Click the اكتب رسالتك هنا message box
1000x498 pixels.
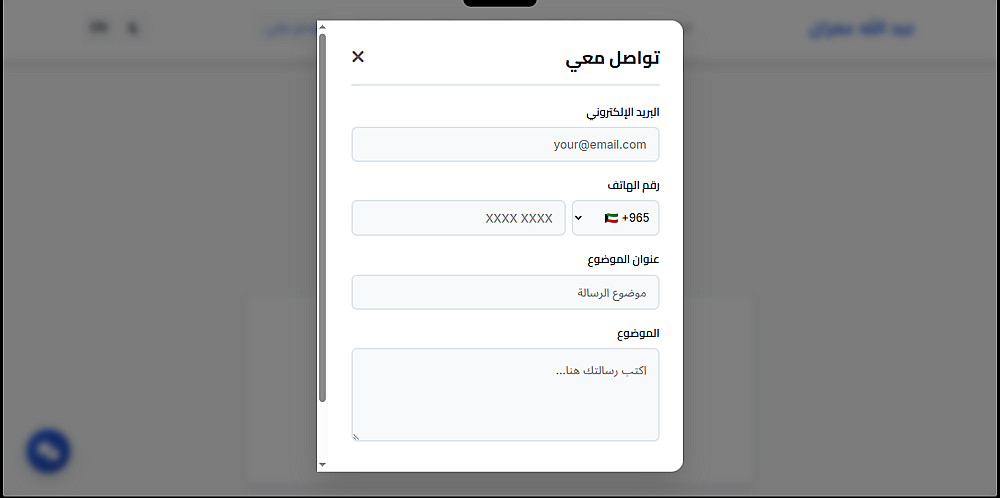coord(505,394)
